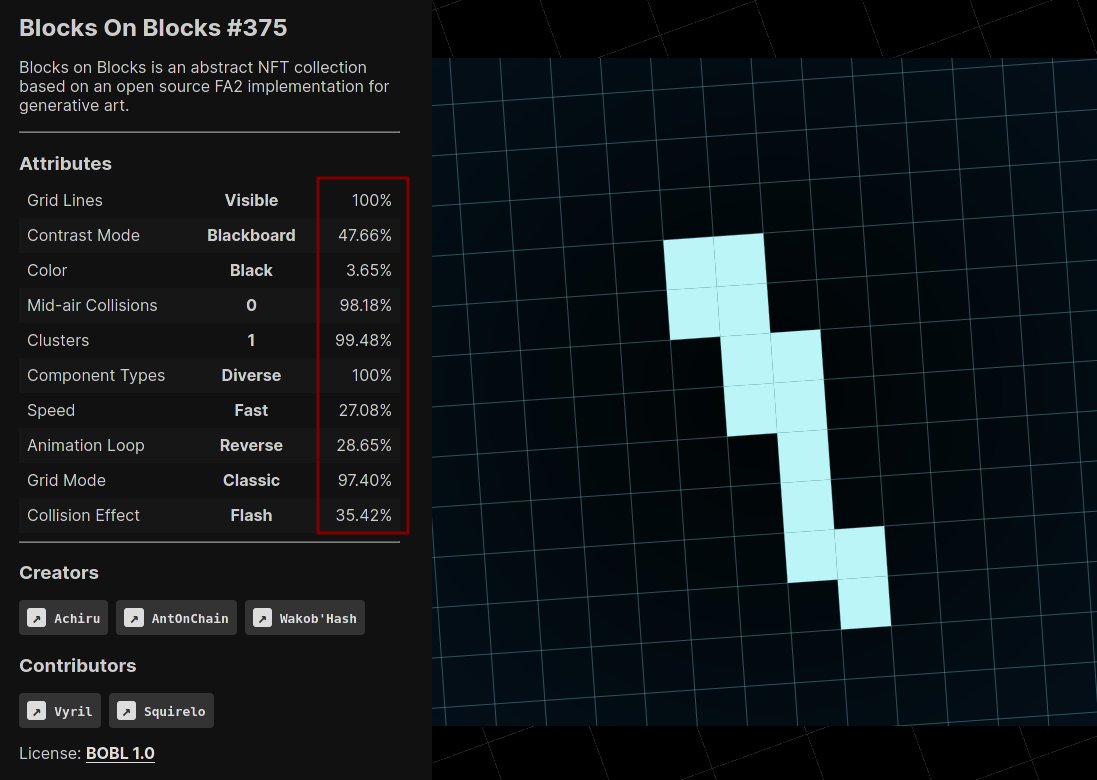1097x780 pixels.
Task: Click the Flash collision effect value
Action: click(251, 515)
